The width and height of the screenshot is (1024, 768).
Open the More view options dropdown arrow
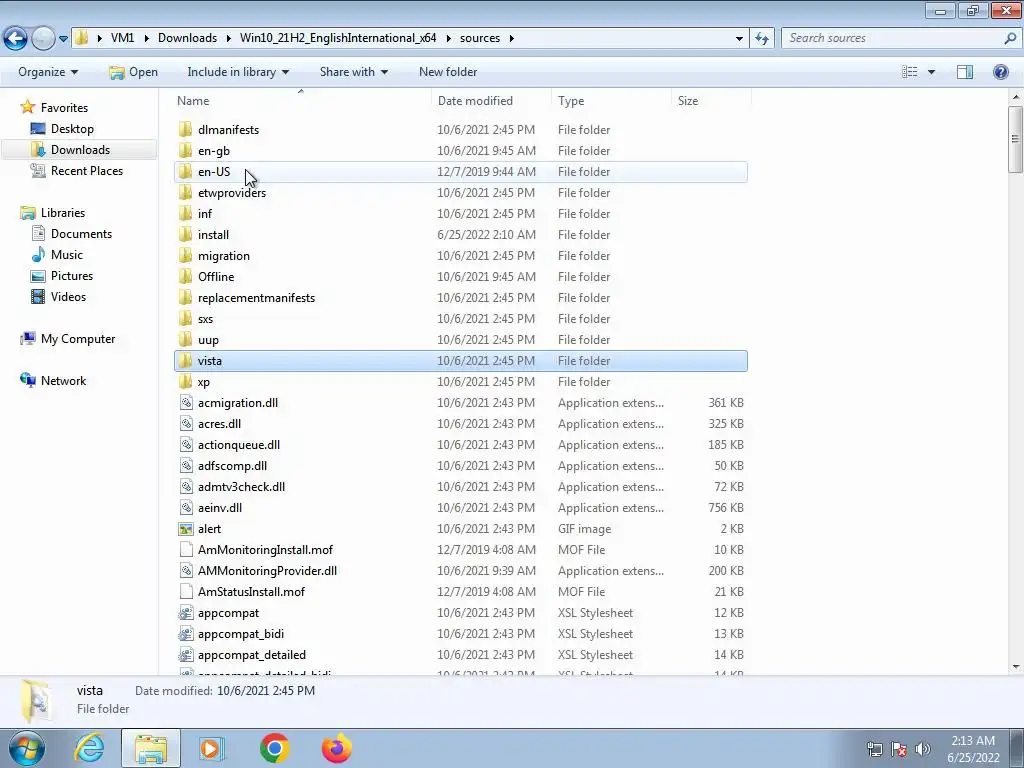click(x=931, y=72)
